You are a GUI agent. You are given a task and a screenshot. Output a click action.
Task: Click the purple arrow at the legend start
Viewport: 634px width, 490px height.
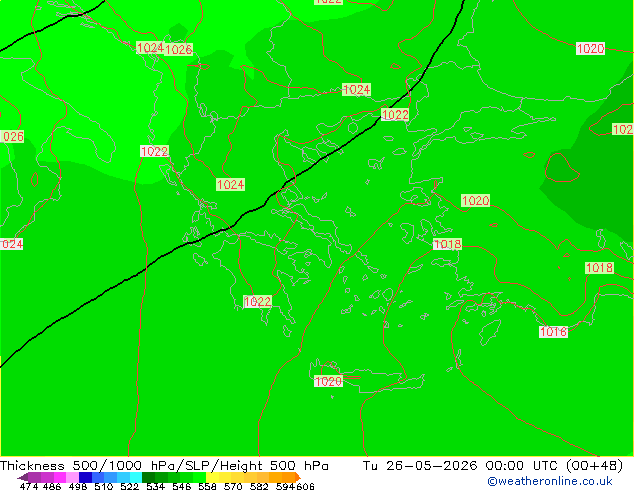22,478
